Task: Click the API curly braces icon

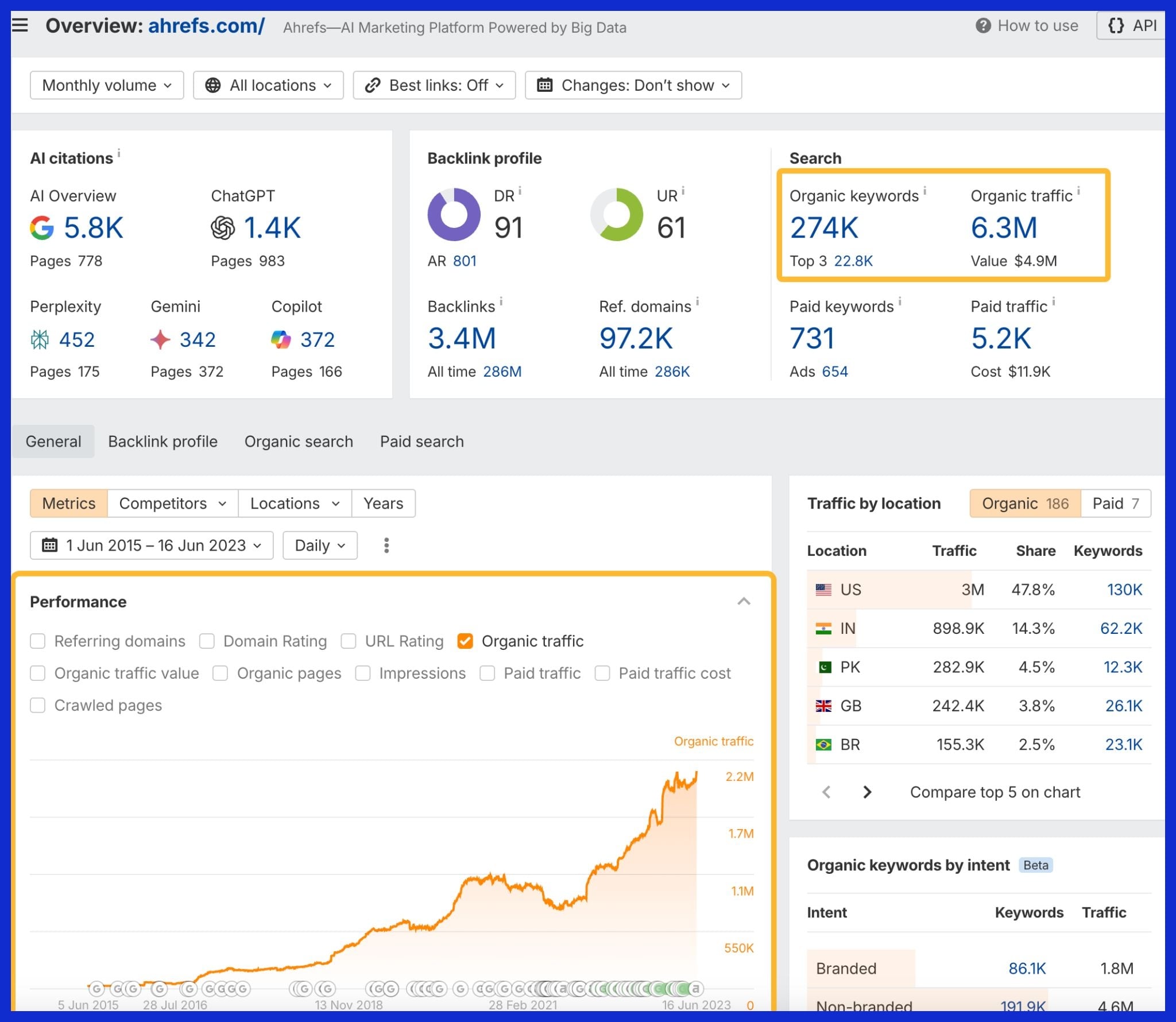Action: coord(1116,26)
